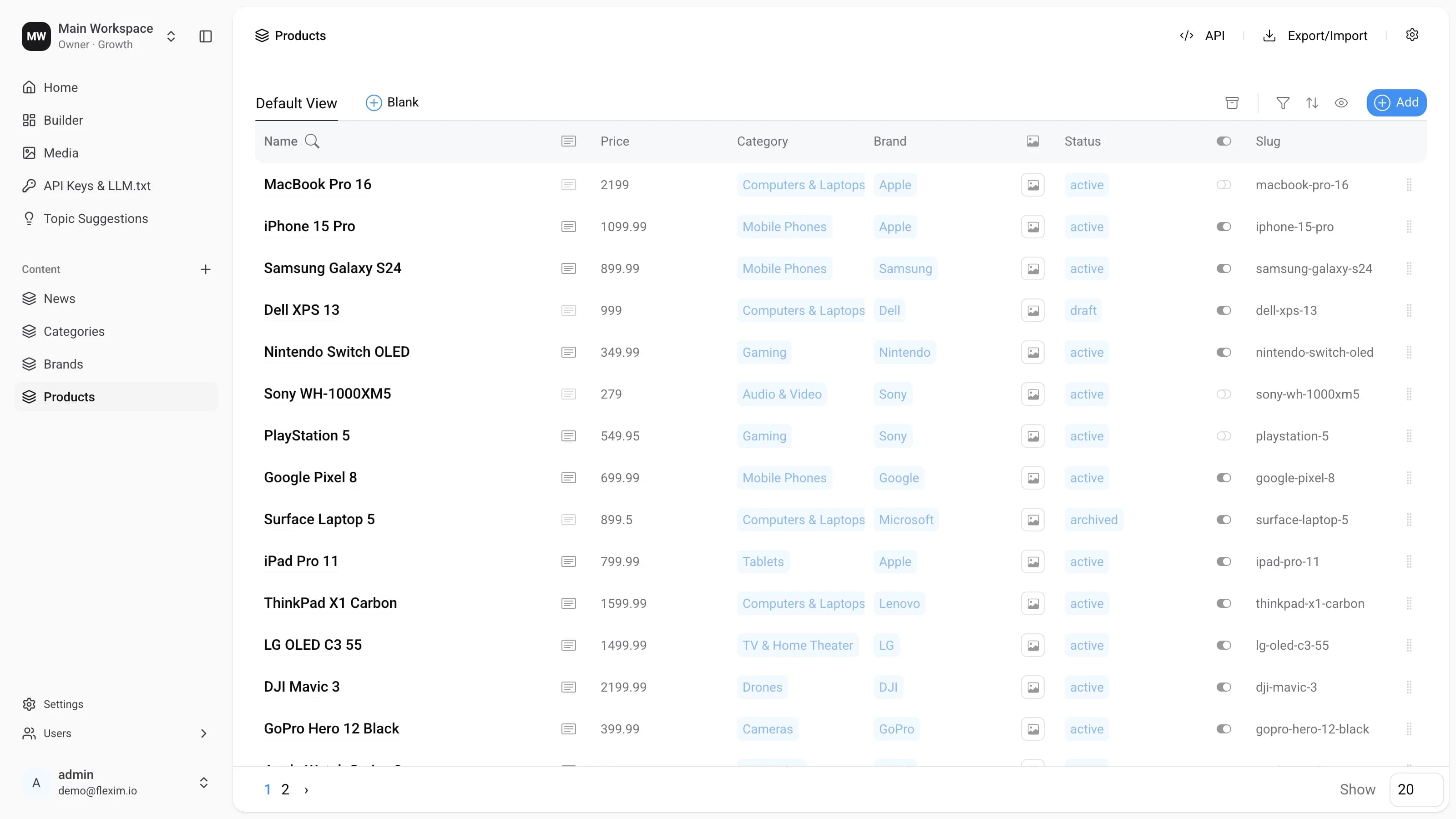This screenshot has height=819, width=1456.
Task: Open the filter funnel icon
Action: tap(1283, 102)
